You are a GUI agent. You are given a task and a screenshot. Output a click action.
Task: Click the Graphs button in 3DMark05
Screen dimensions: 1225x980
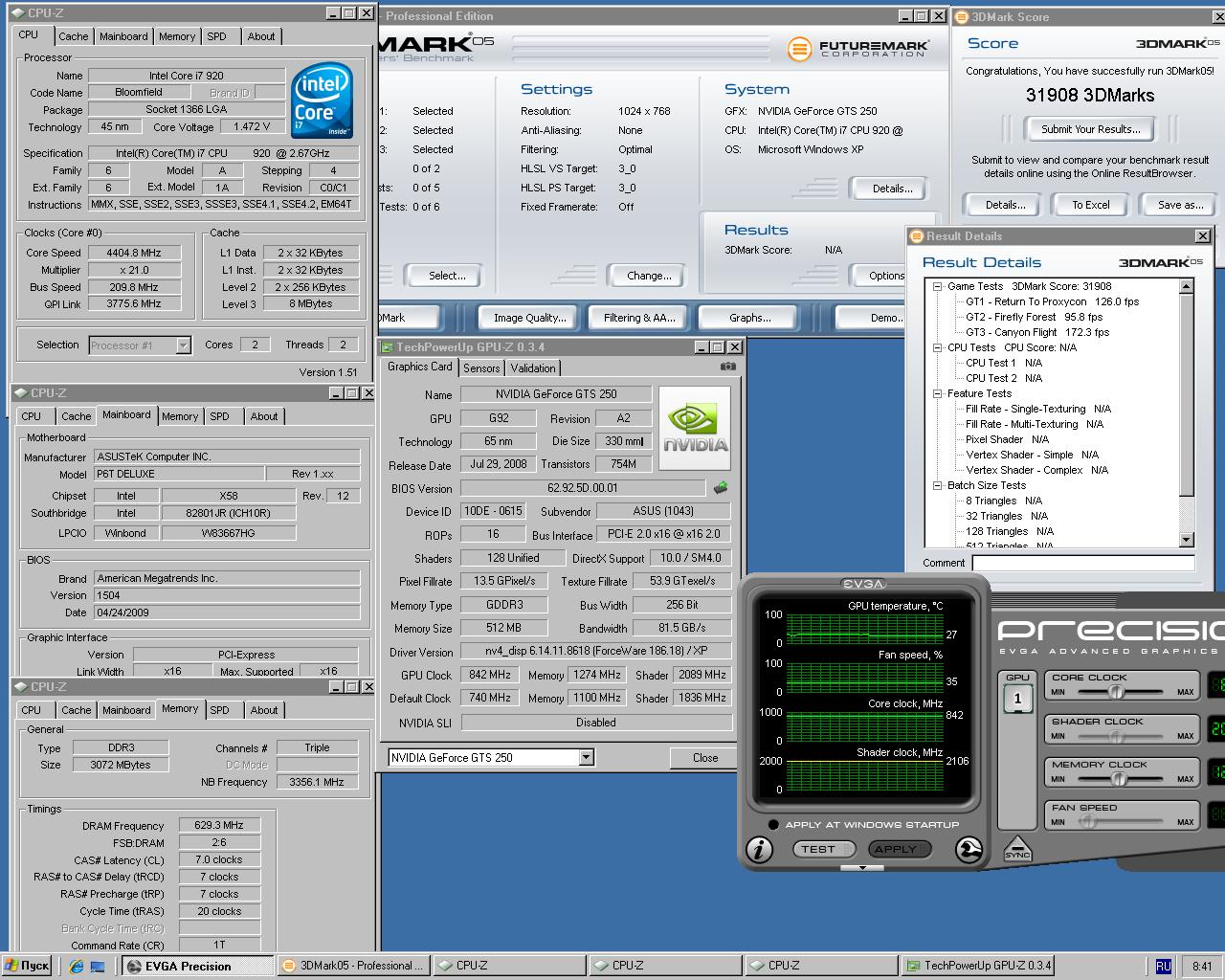[749, 318]
